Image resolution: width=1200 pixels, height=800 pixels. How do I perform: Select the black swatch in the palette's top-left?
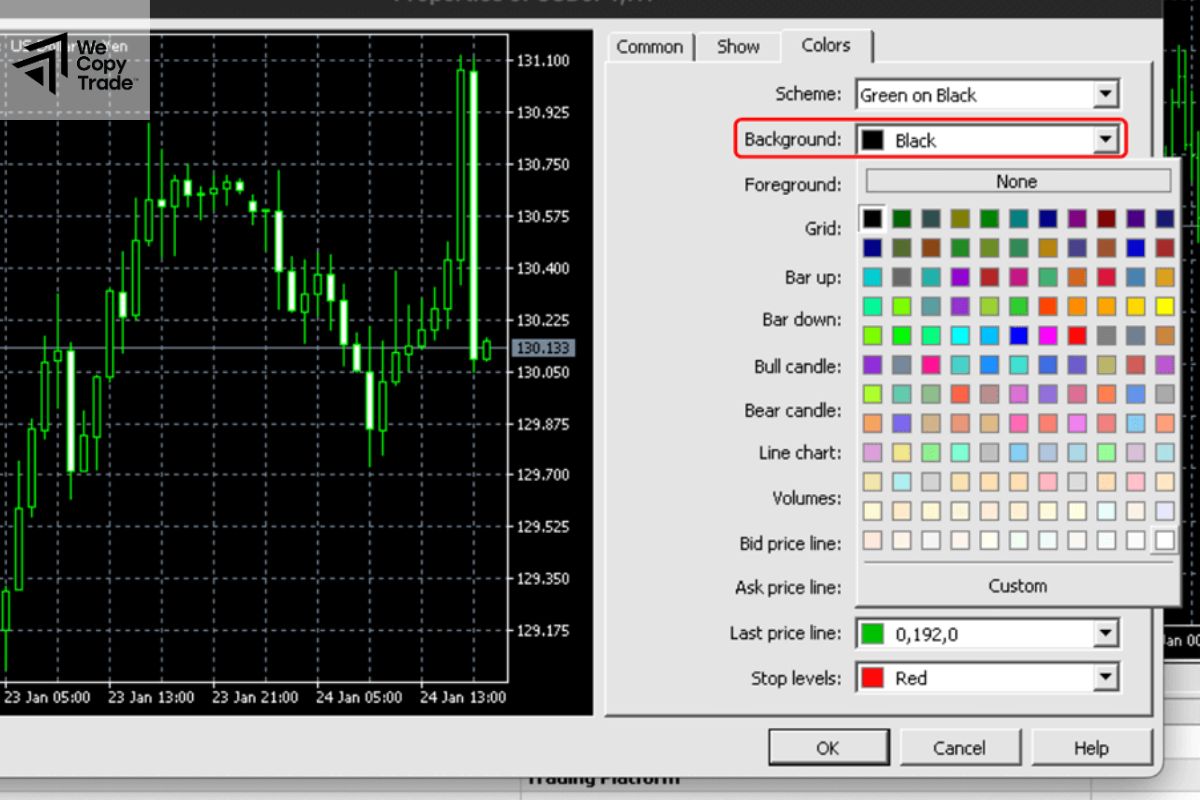[874, 218]
